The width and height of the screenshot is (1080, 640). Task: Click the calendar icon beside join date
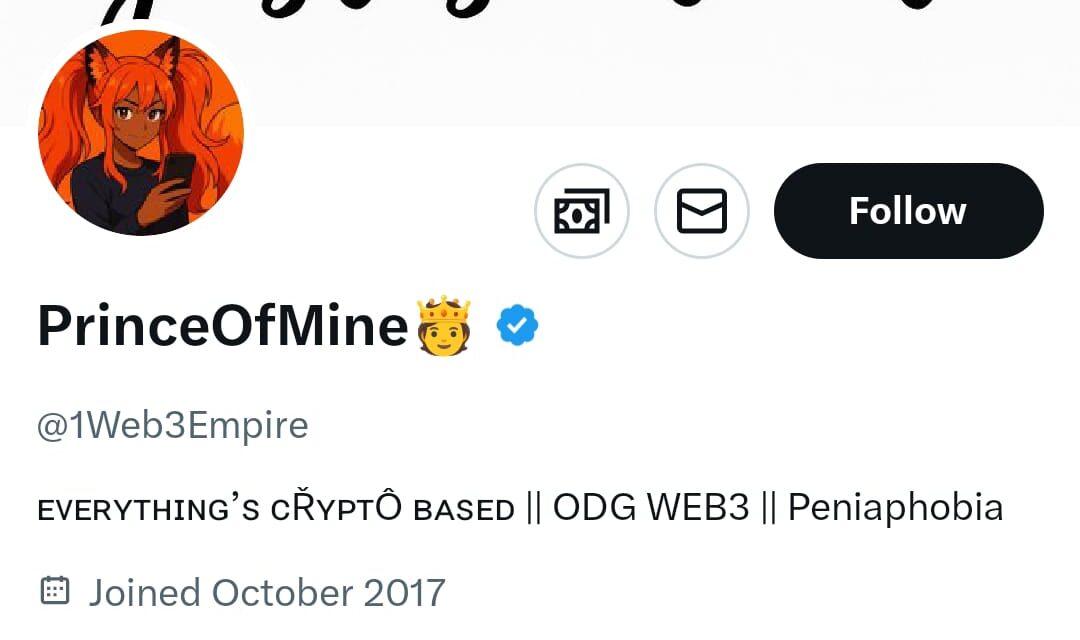55,591
